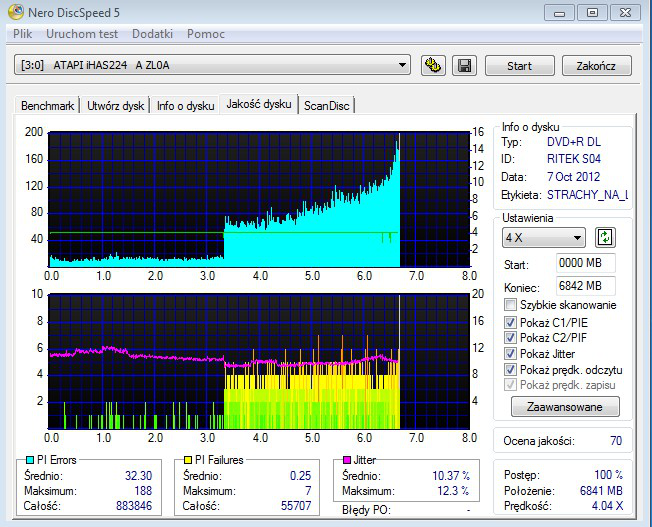Switch to the Benchmark tab
Screen dimensions: 652x527
tap(47, 106)
